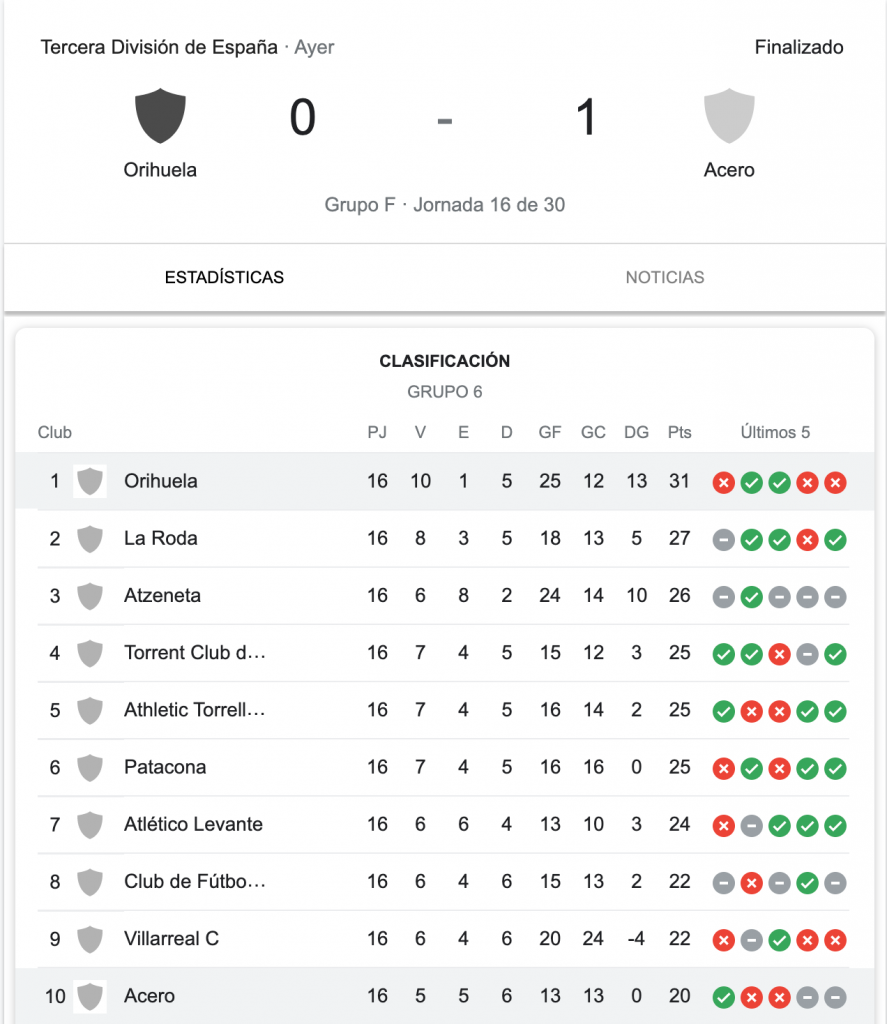887x1024 pixels.
Task: Open the Noticias tab
Action: pyautogui.click(x=665, y=277)
